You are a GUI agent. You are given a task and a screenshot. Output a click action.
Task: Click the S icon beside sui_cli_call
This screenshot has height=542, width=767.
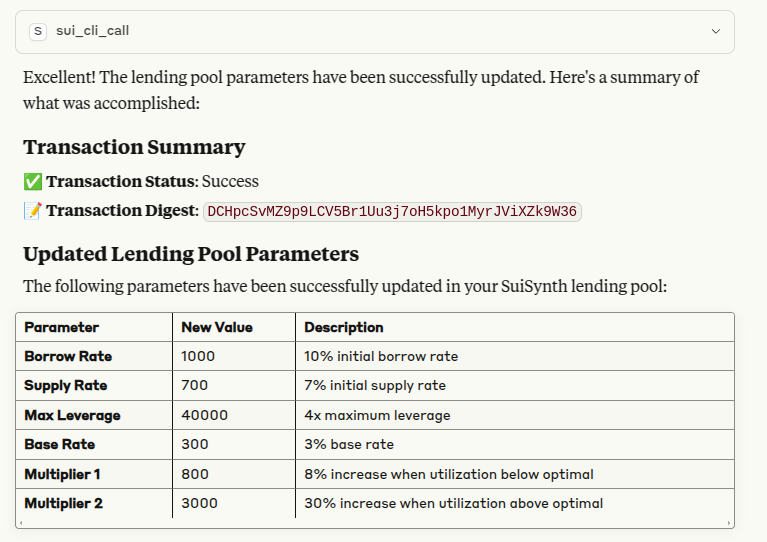[x=39, y=31]
